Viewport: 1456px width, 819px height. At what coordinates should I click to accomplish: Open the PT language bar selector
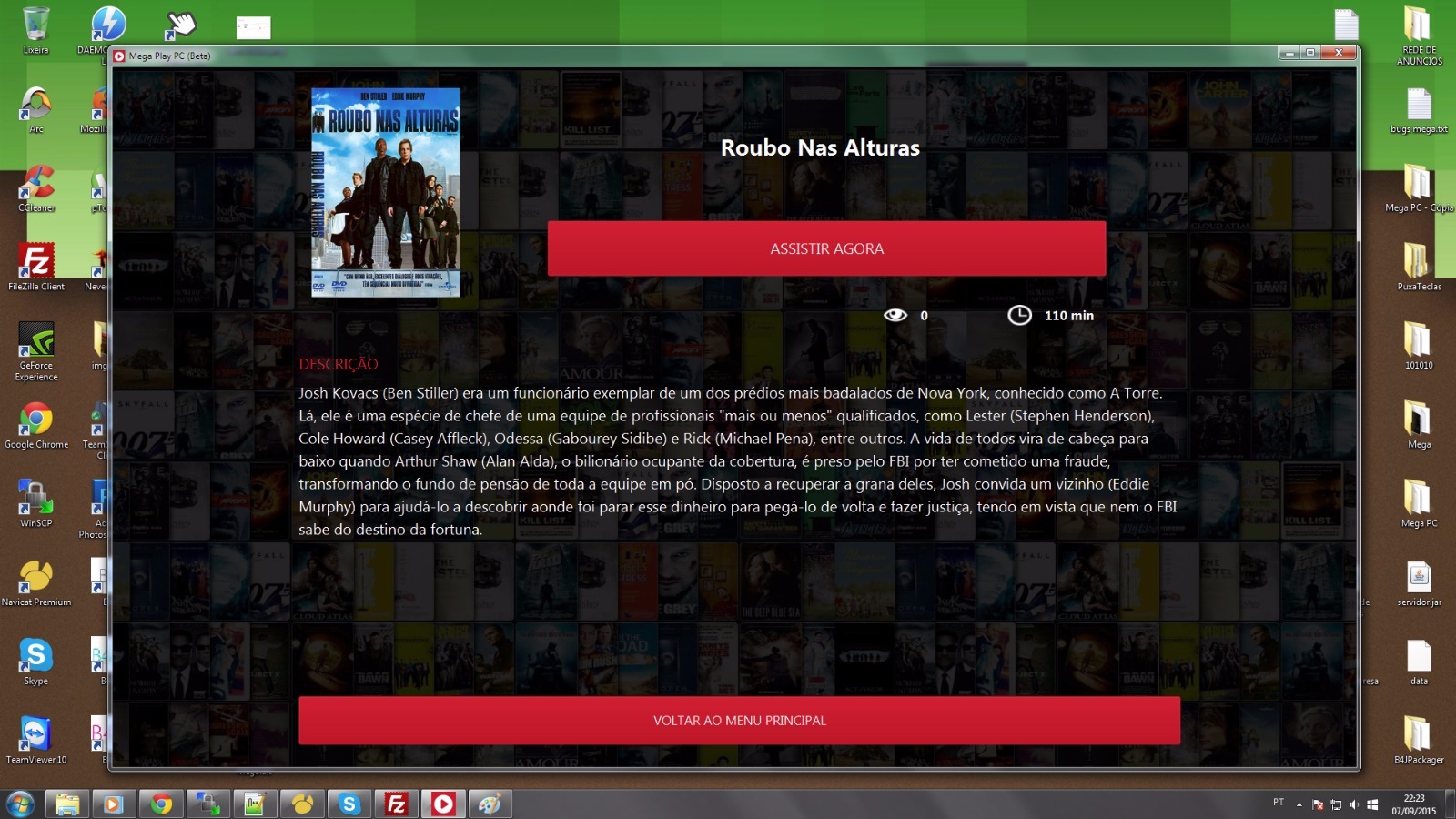pyautogui.click(x=1279, y=802)
